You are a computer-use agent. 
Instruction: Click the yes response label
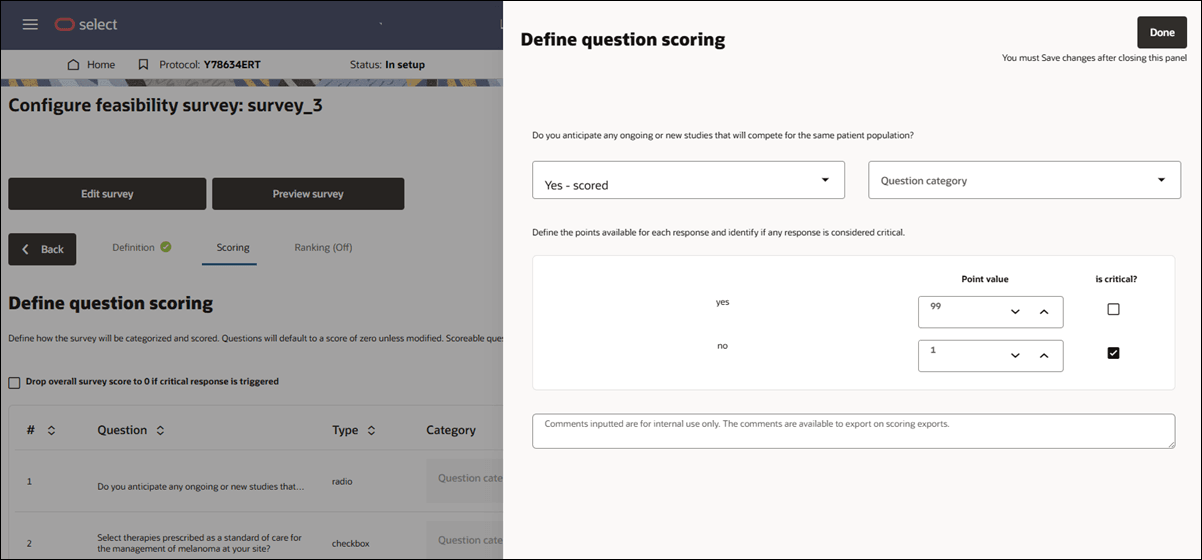[x=722, y=302]
